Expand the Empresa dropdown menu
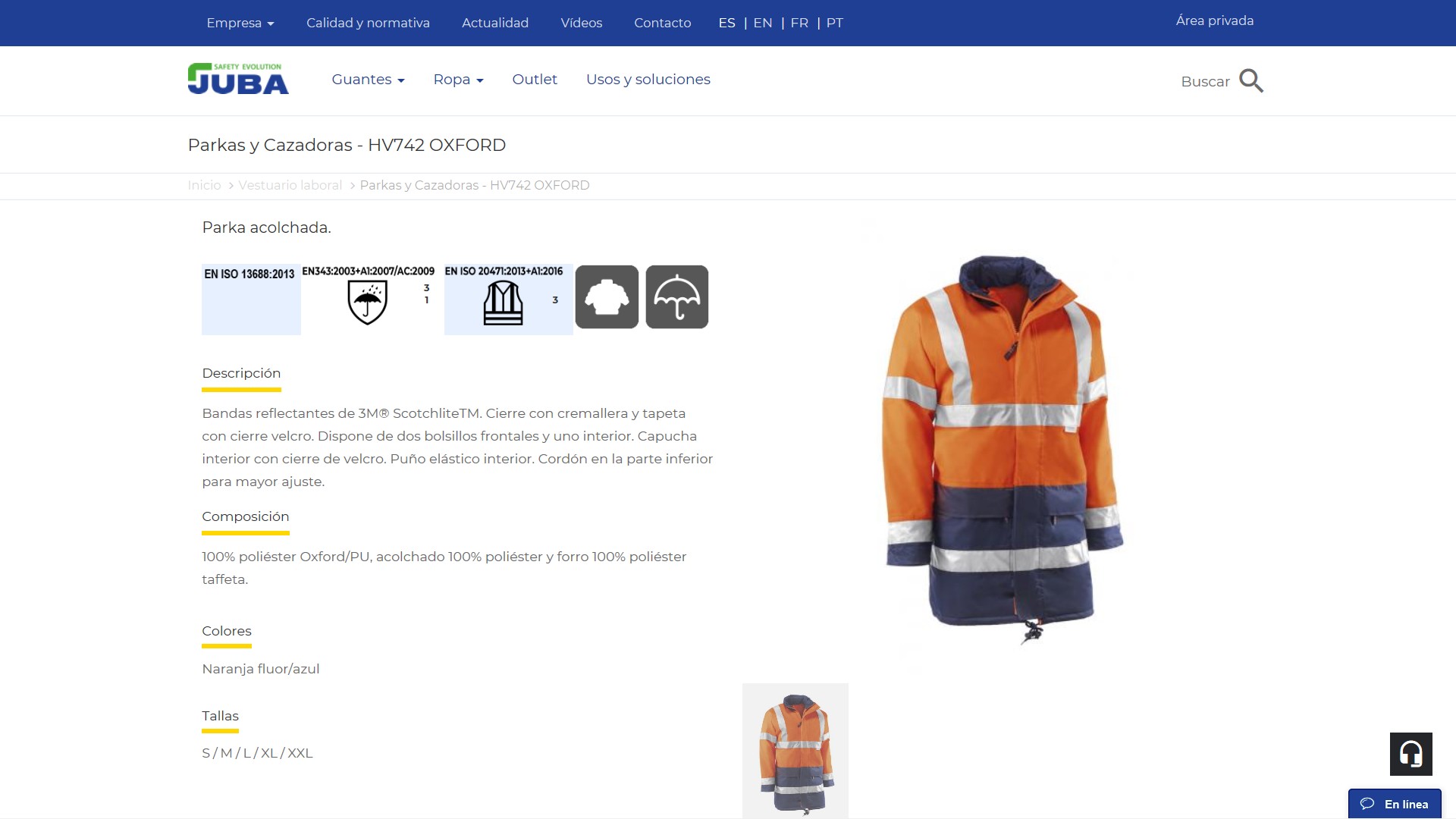Viewport: 1456px width, 819px height. click(x=240, y=23)
